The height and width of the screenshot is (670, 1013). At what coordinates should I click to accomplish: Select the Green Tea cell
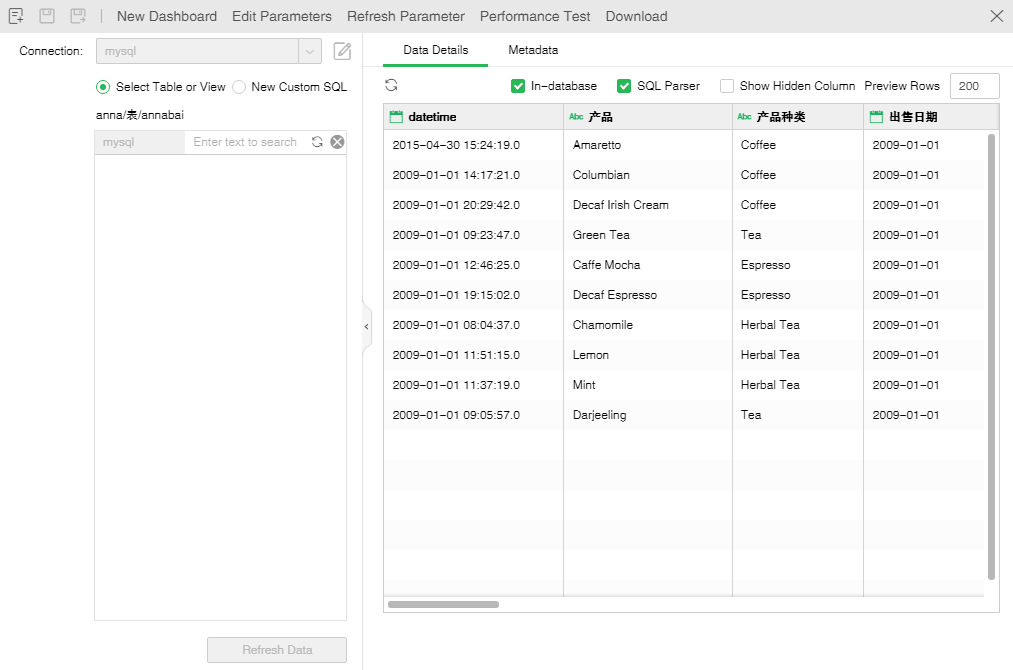(648, 235)
